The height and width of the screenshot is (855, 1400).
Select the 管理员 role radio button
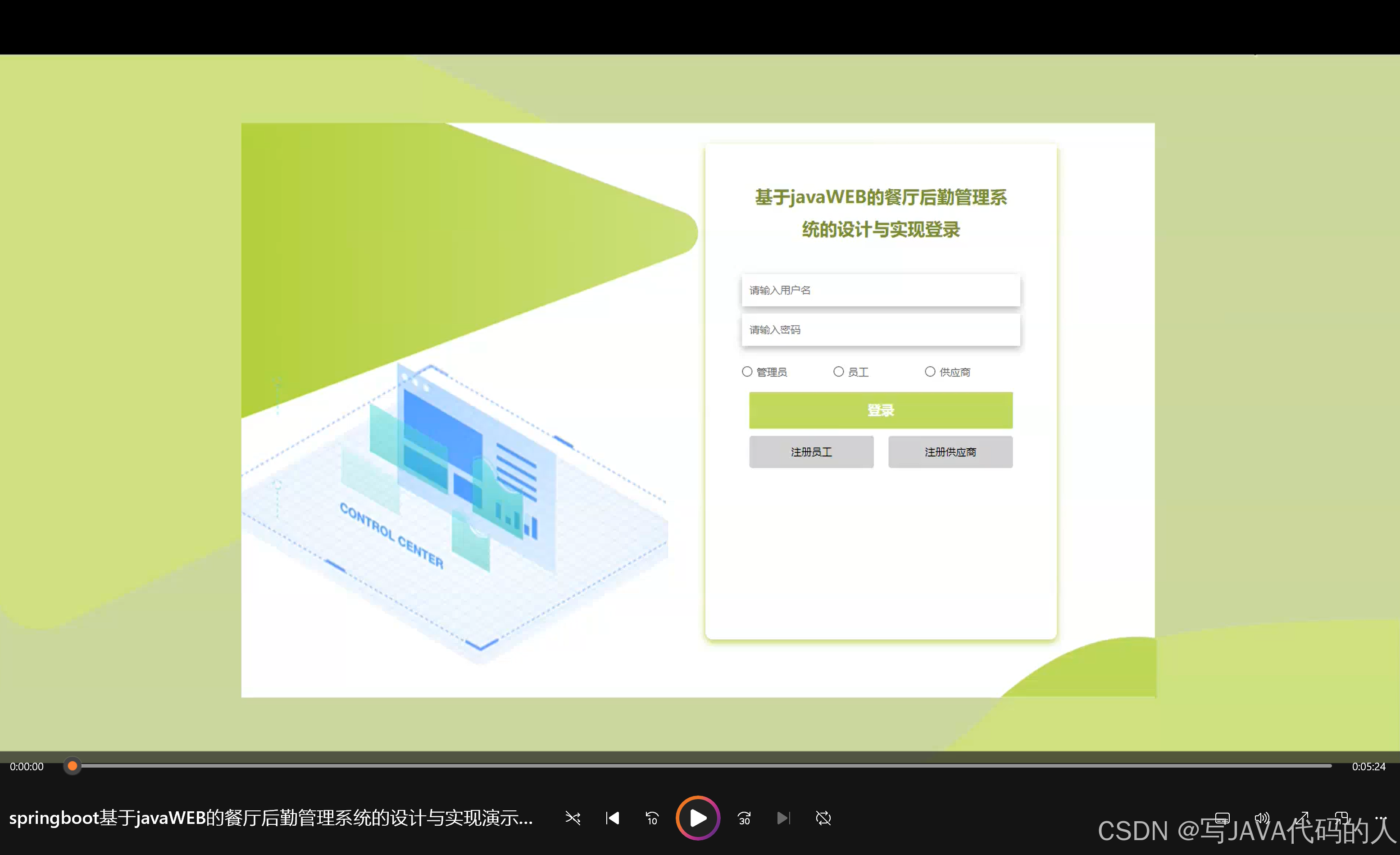[747, 372]
